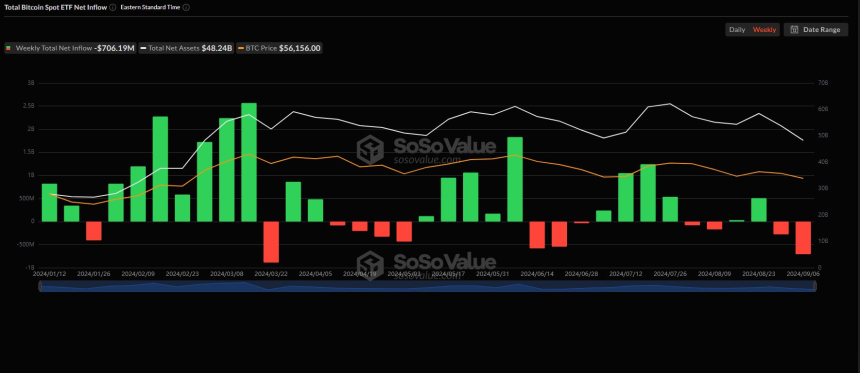Screen dimensions: 860x373
Task: Click the green bar for 2024/05/31
Action: [493, 218]
